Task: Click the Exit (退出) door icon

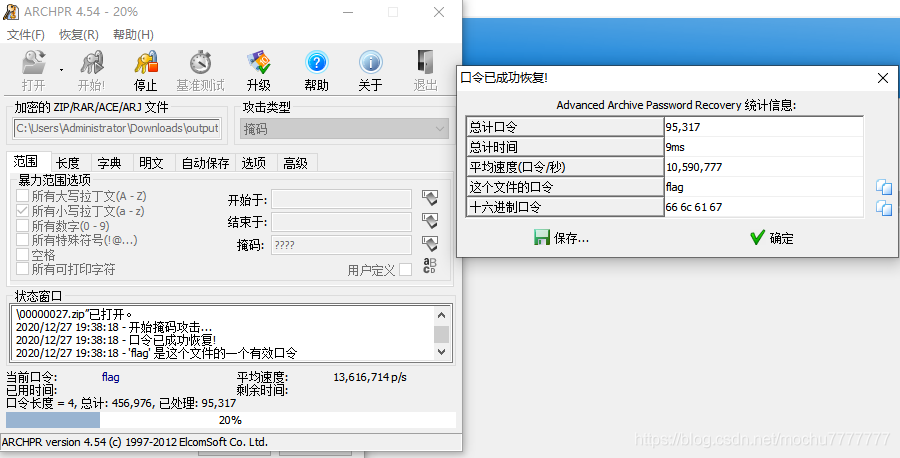Action: [x=425, y=63]
